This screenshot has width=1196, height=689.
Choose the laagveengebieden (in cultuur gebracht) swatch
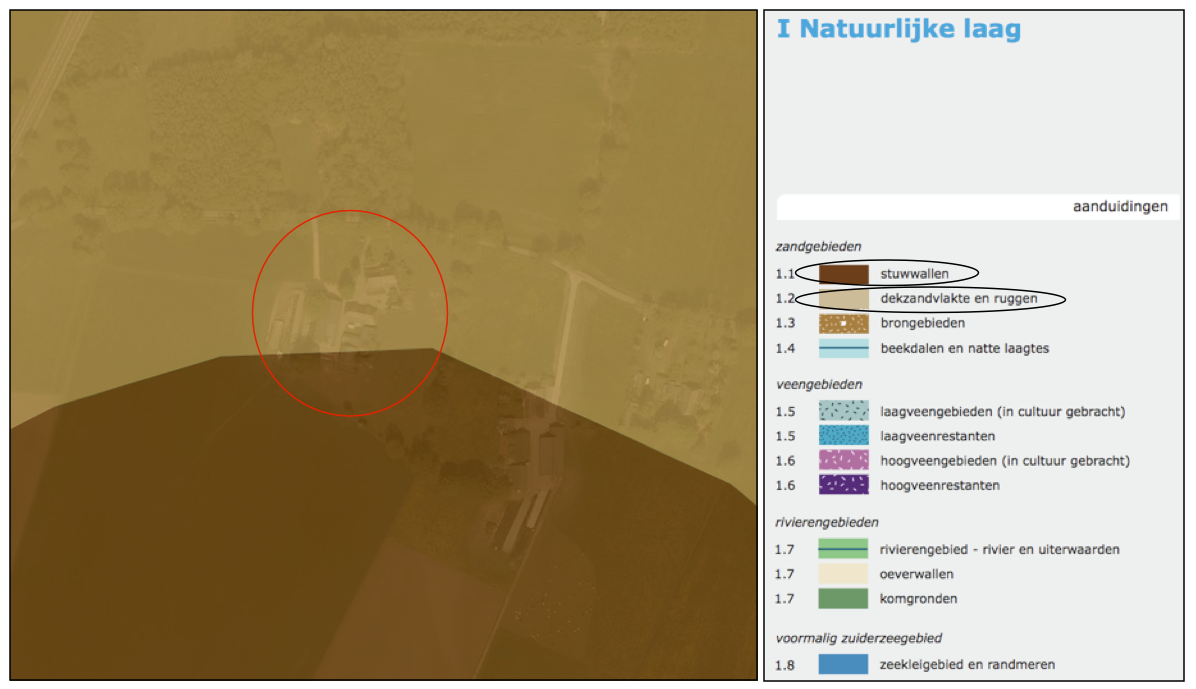click(x=844, y=411)
